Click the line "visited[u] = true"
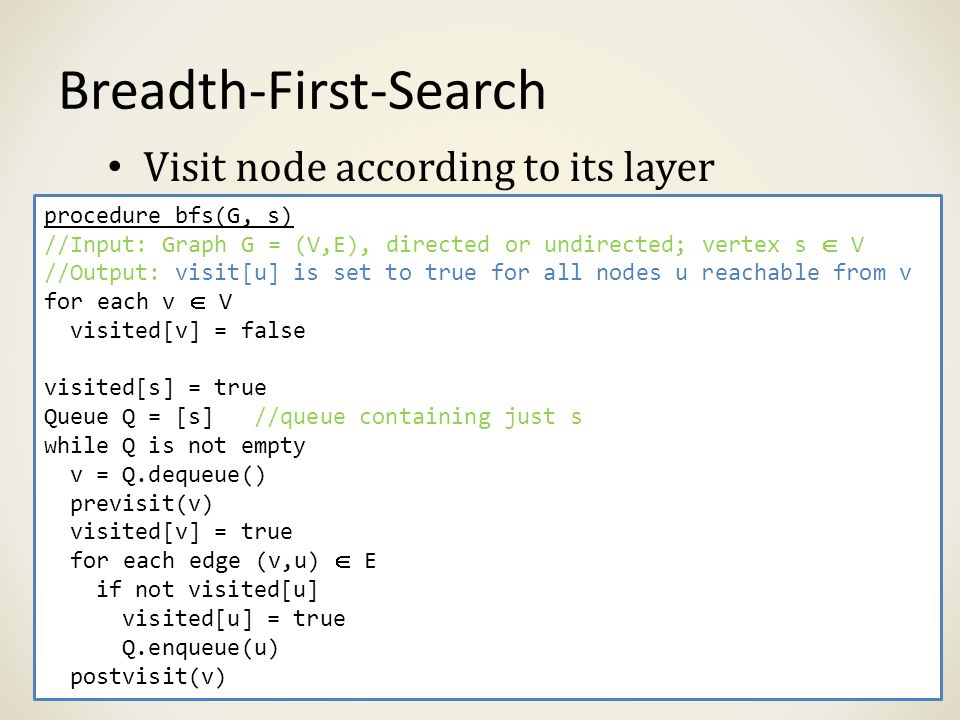 click(x=233, y=618)
